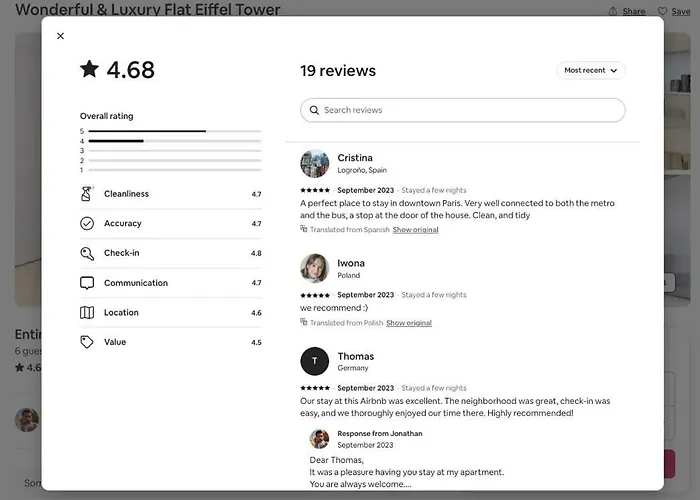
Task: Click the Cleanliness spray bottle icon
Action: tap(86, 194)
